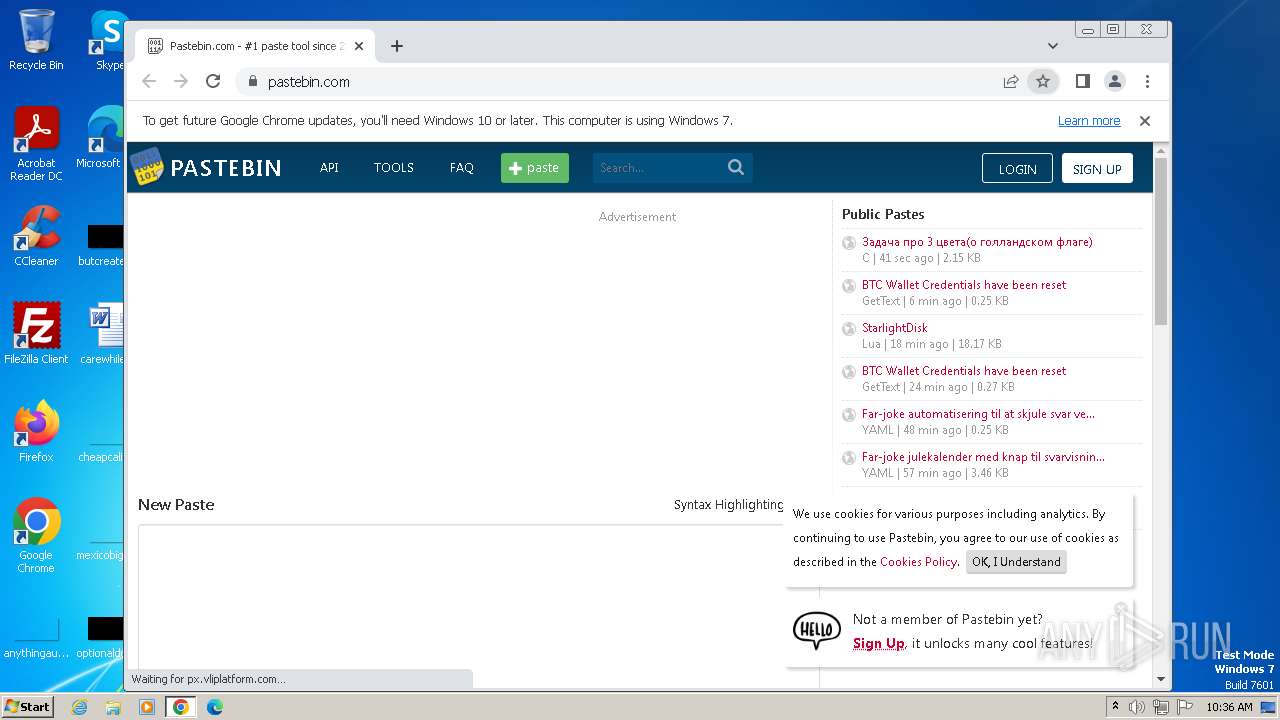
Task: Open the Cookies Policy link
Action: pyautogui.click(x=918, y=562)
